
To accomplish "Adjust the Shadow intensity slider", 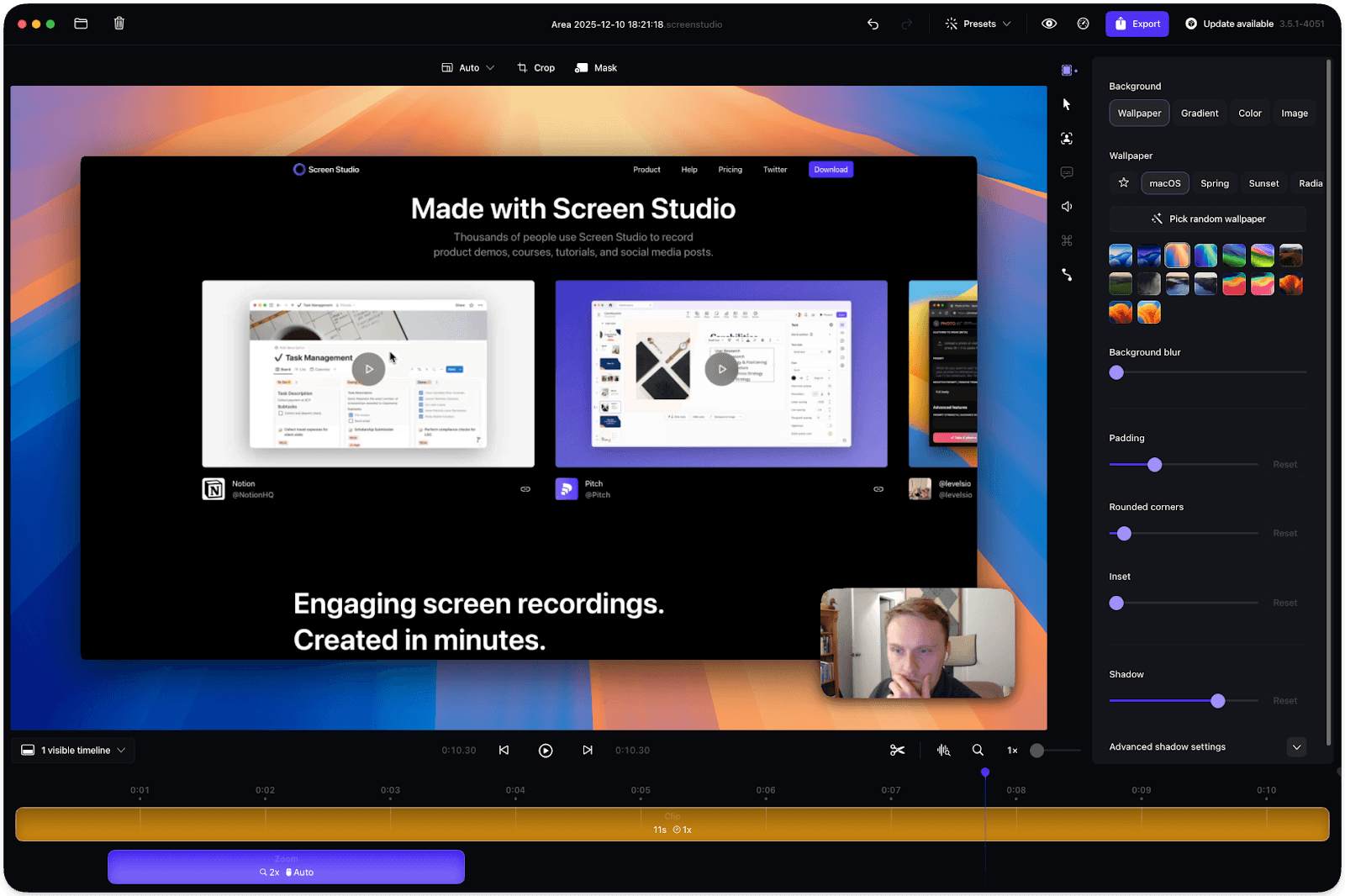I will coord(1217,700).
